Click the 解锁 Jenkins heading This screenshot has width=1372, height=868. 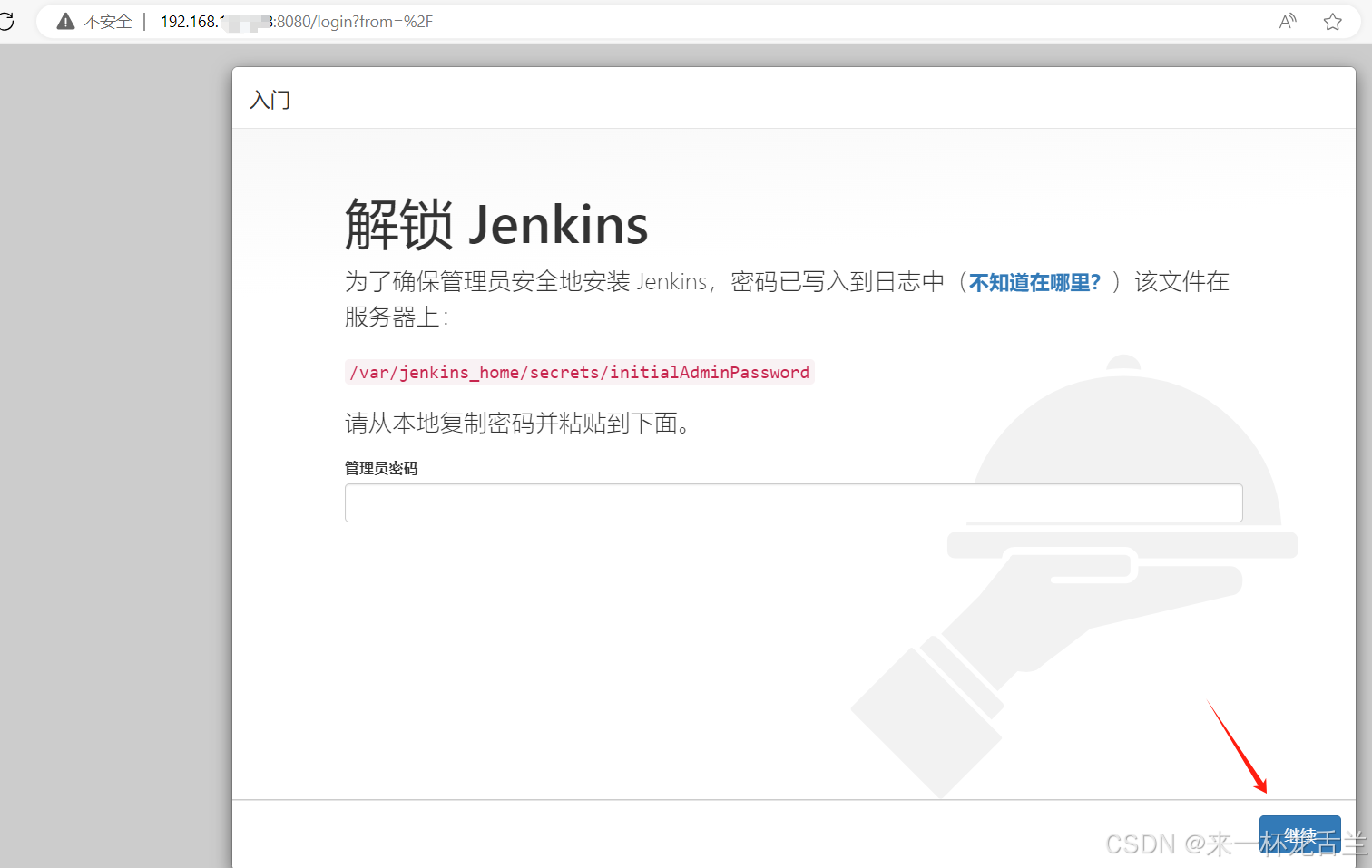(496, 224)
